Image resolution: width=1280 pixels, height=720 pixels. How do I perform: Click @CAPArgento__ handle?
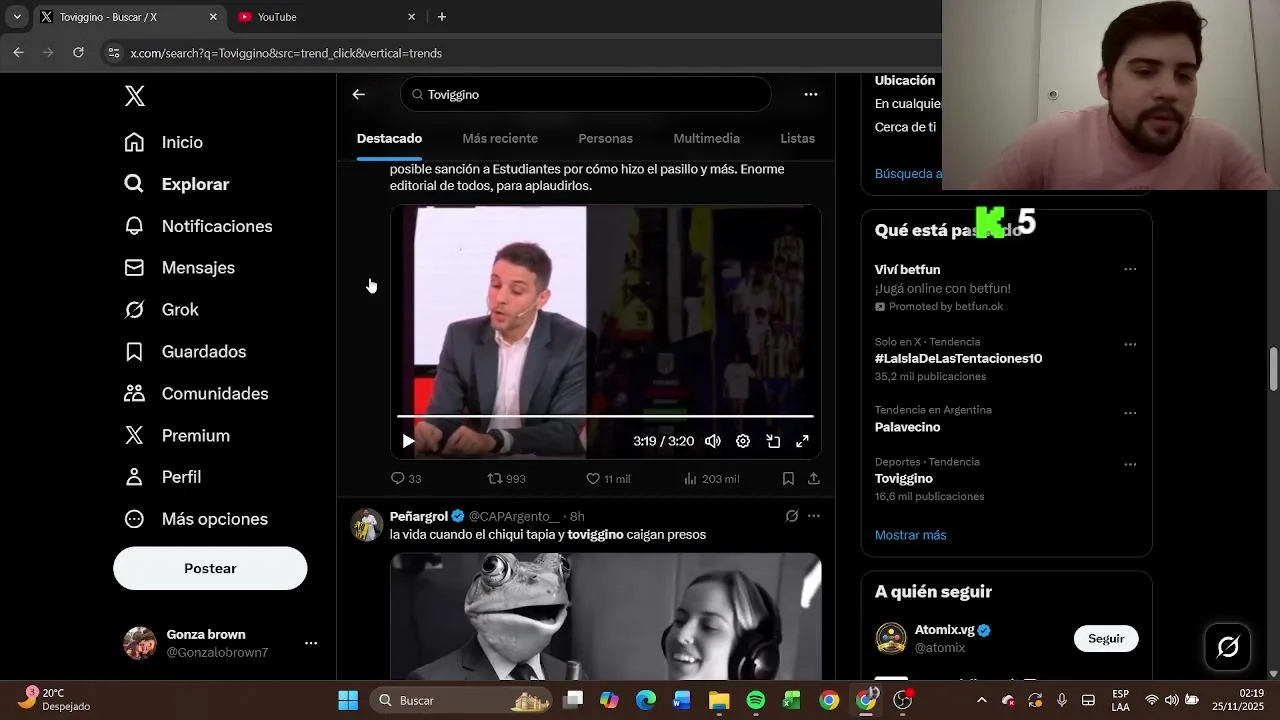(514, 516)
